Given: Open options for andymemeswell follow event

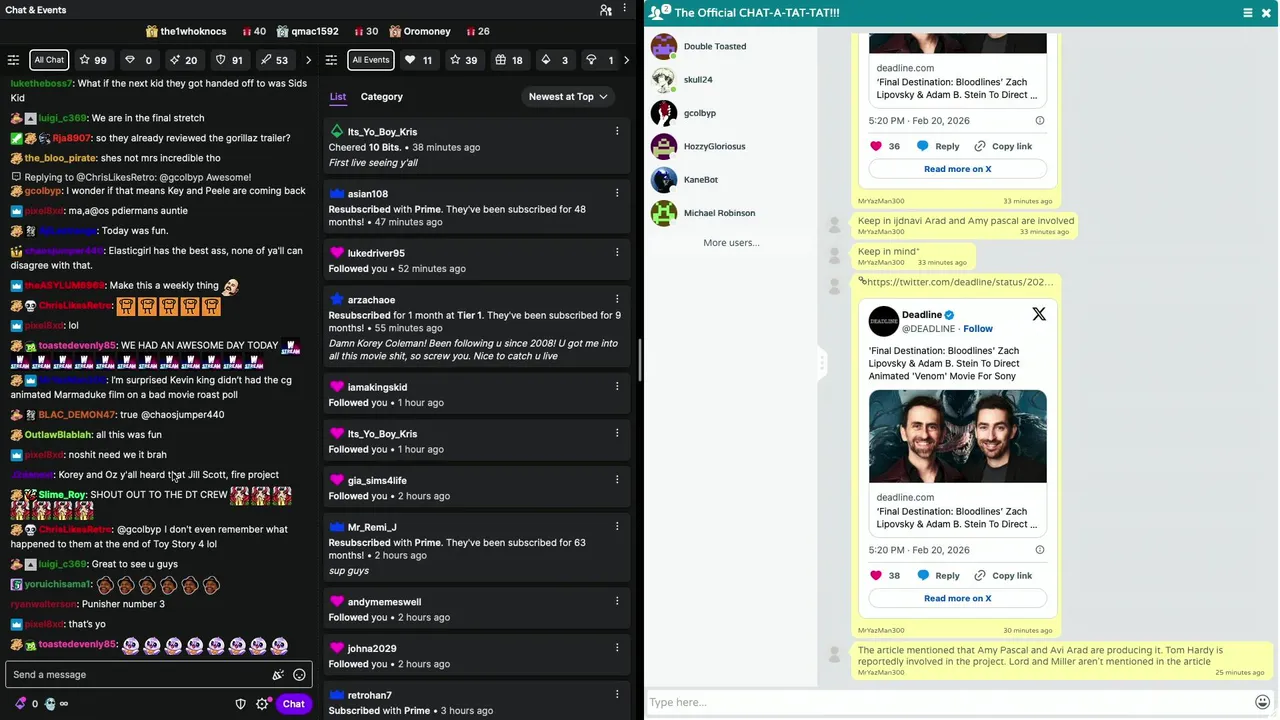Looking at the screenshot, I should point(617,601).
